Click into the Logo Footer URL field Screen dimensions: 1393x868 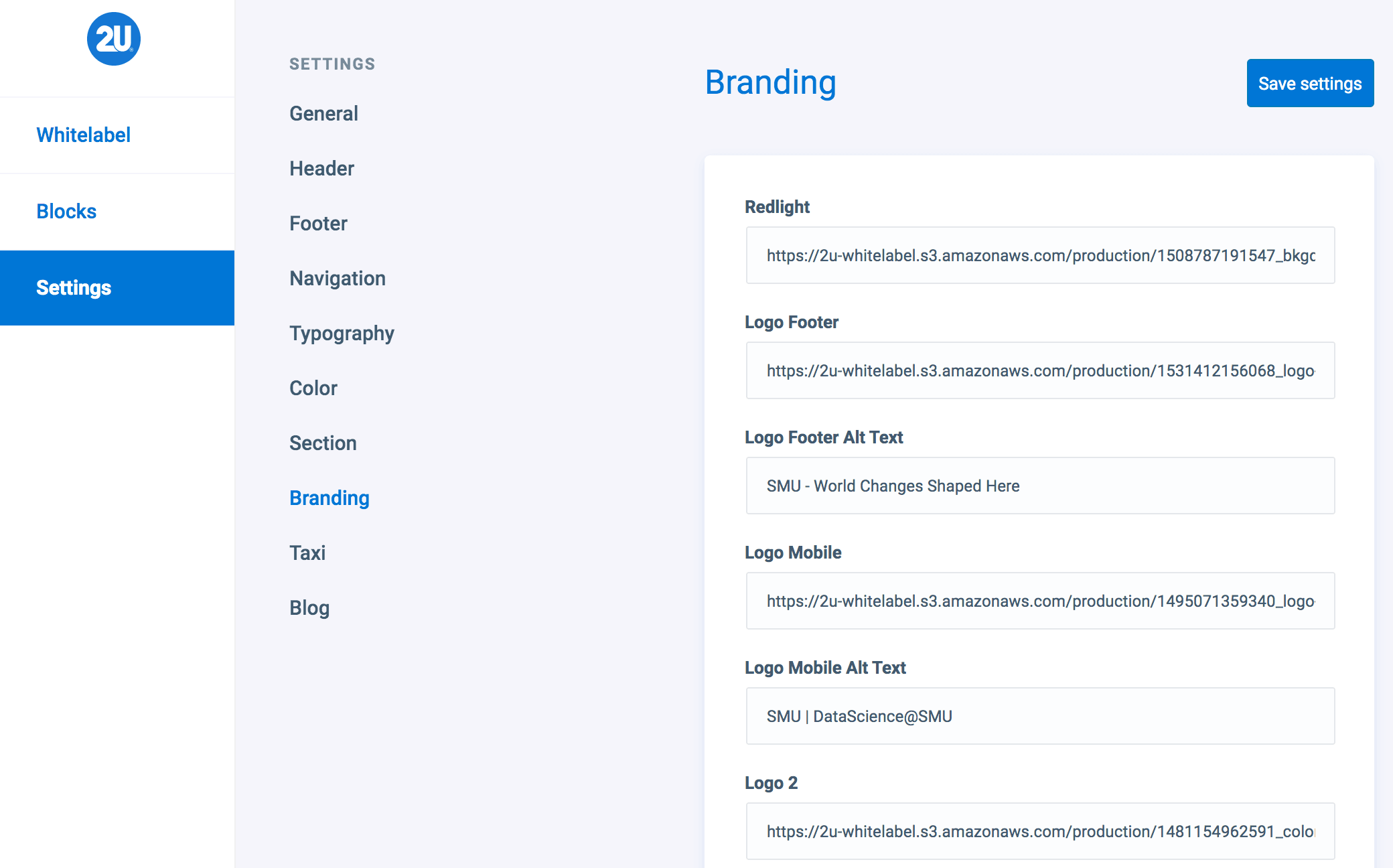point(1040,371)
